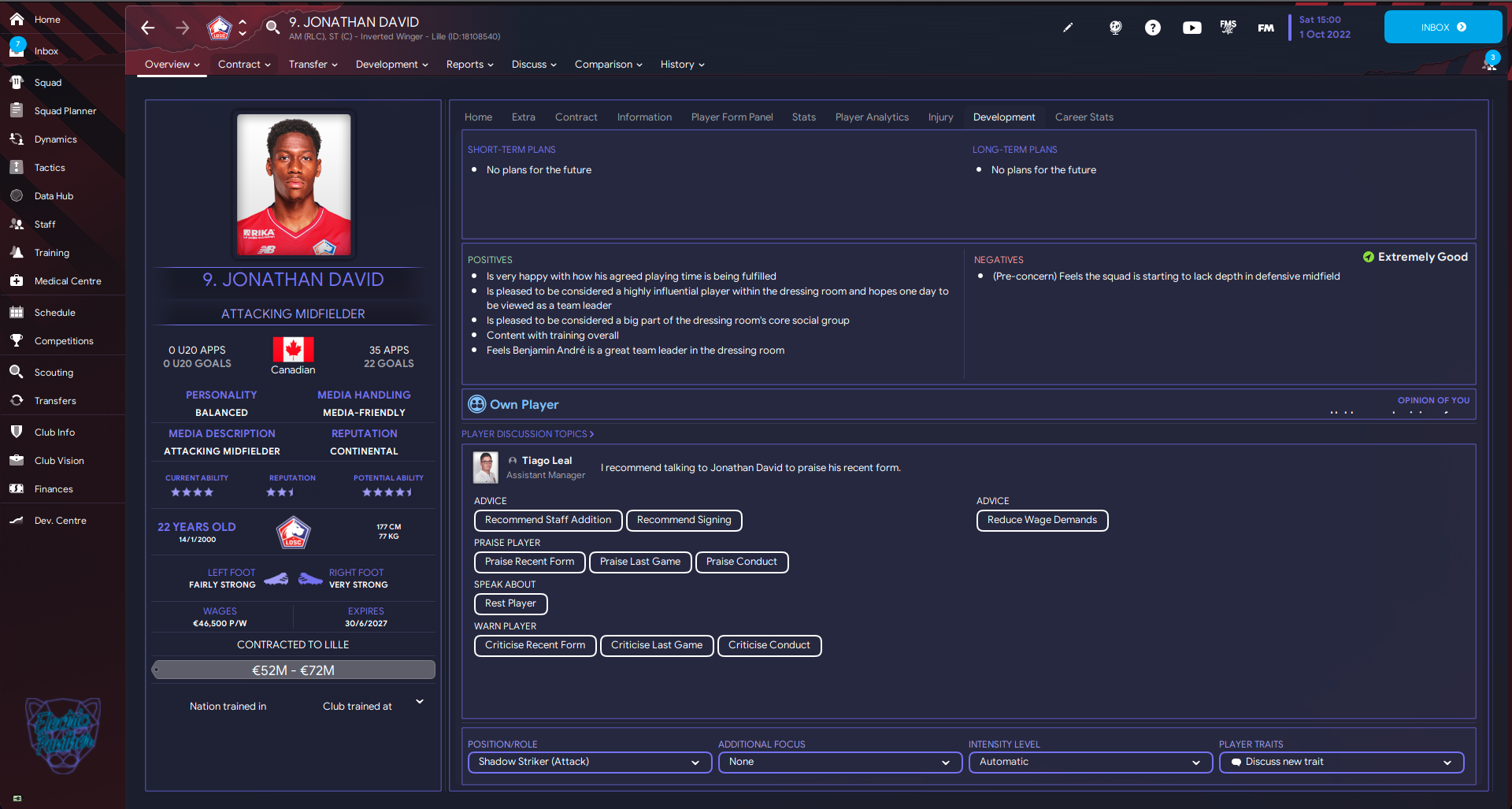This screenshot has height=809, width=1512.
Task: Open the help question mark icon
Action: click(x=1153, y=28)
